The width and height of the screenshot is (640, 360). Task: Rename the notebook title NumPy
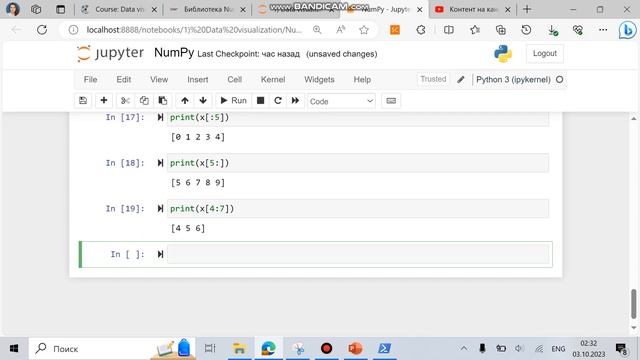[174, 53]
